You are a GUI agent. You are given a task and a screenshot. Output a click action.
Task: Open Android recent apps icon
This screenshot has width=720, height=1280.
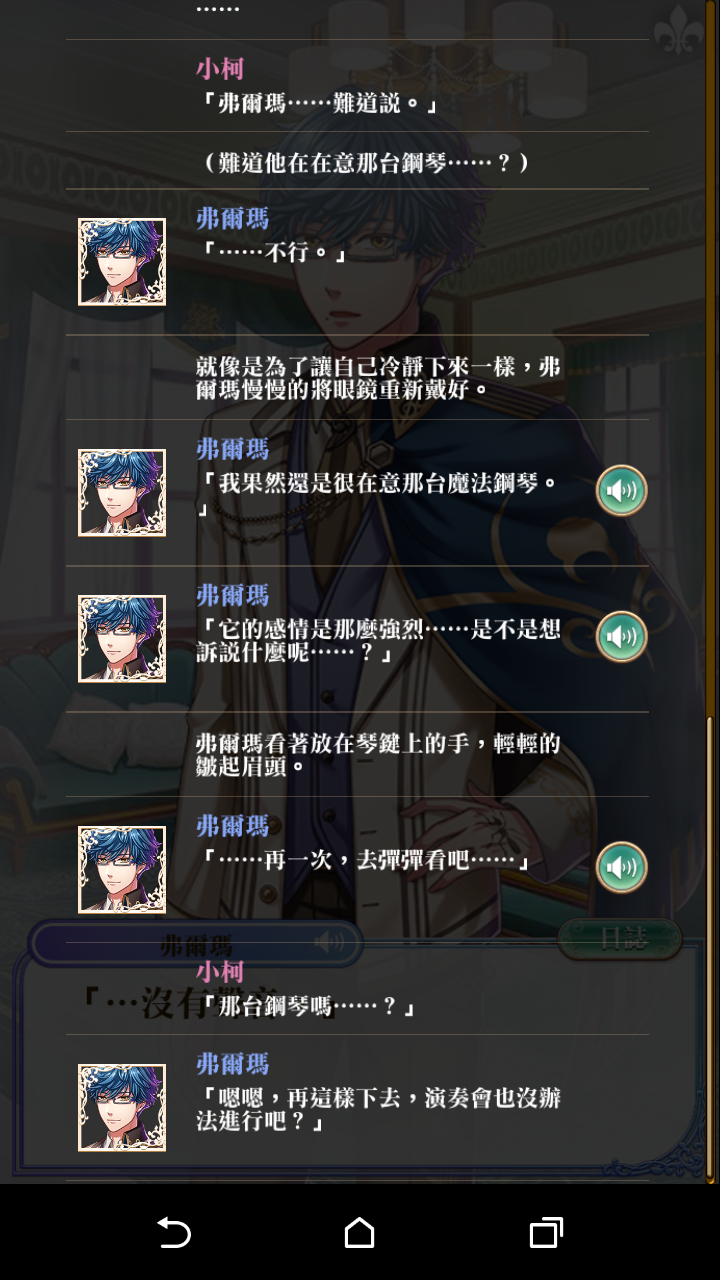pos(546,1232)
